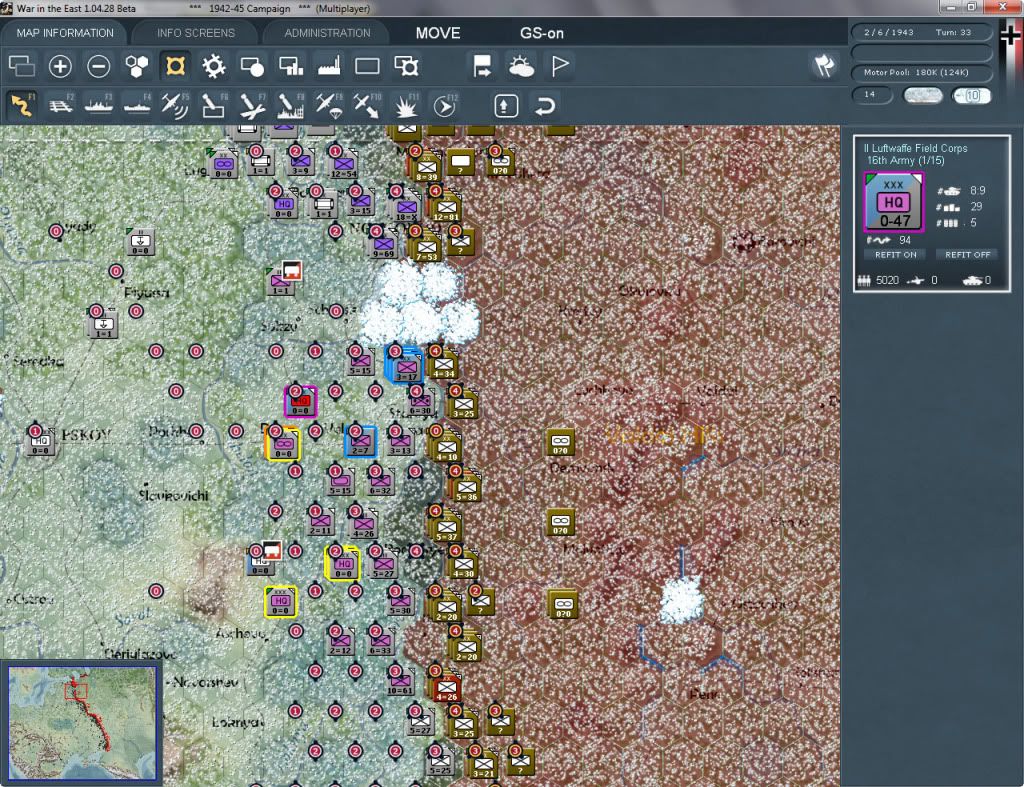Select the F3 naval transport icon
Screen dimensions: 1024x787
tap(99, 105)
